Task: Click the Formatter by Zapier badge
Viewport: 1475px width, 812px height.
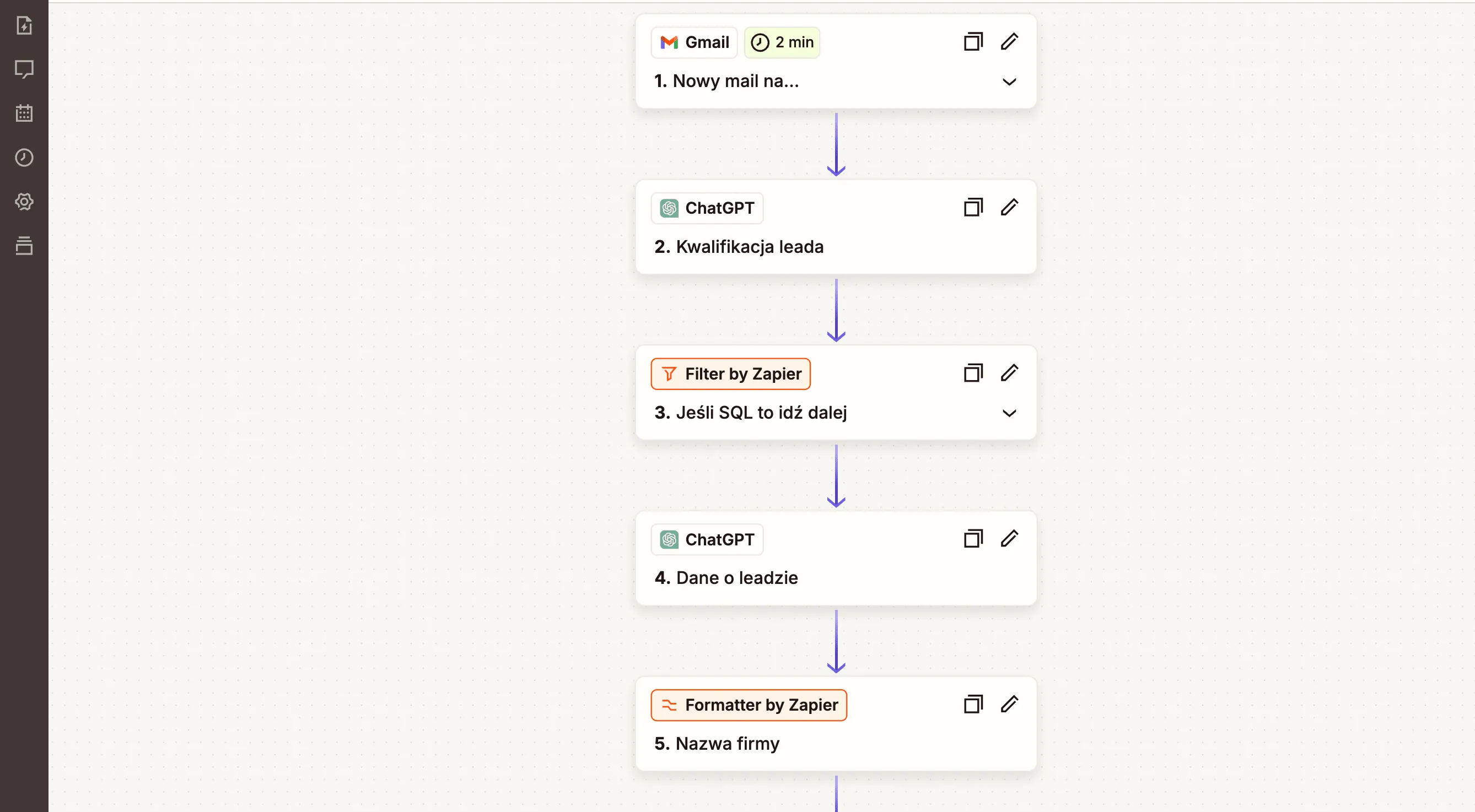Action: click(x=749, y=705)
